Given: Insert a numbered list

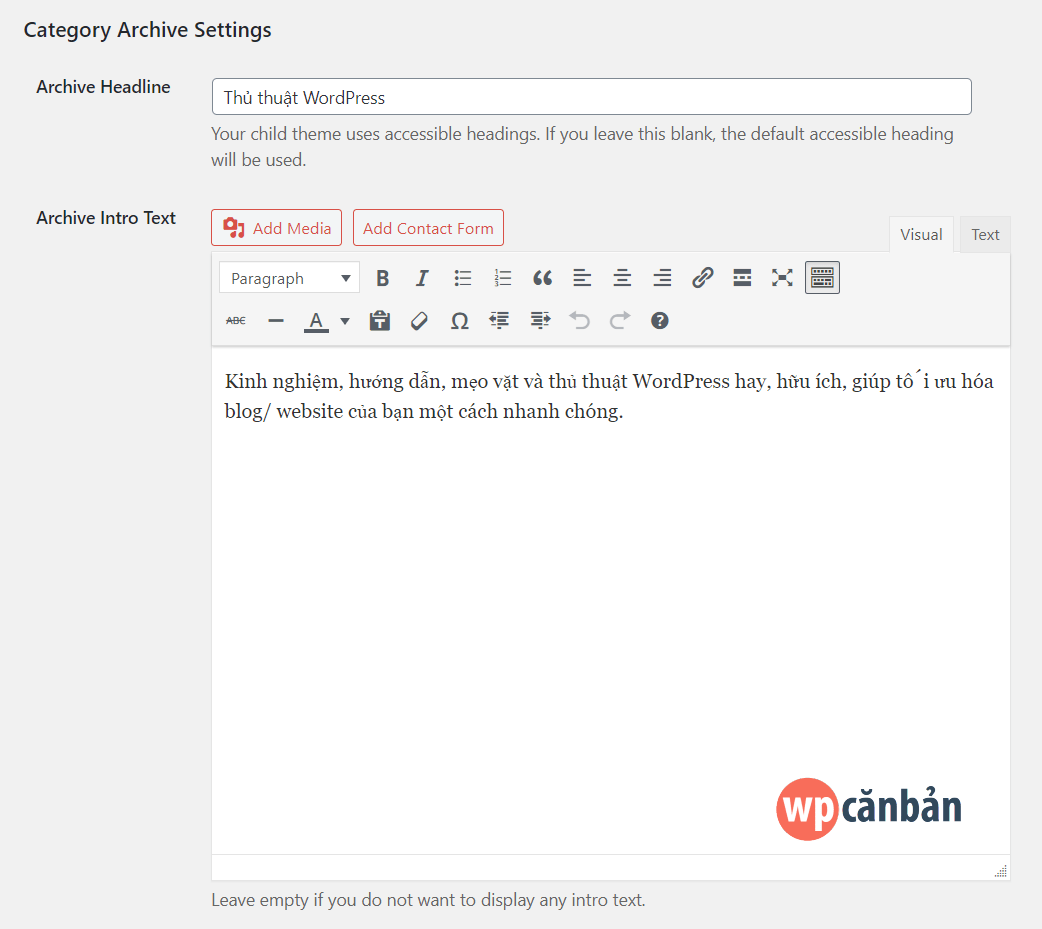Looking at the screenshot, I should 502,278.
